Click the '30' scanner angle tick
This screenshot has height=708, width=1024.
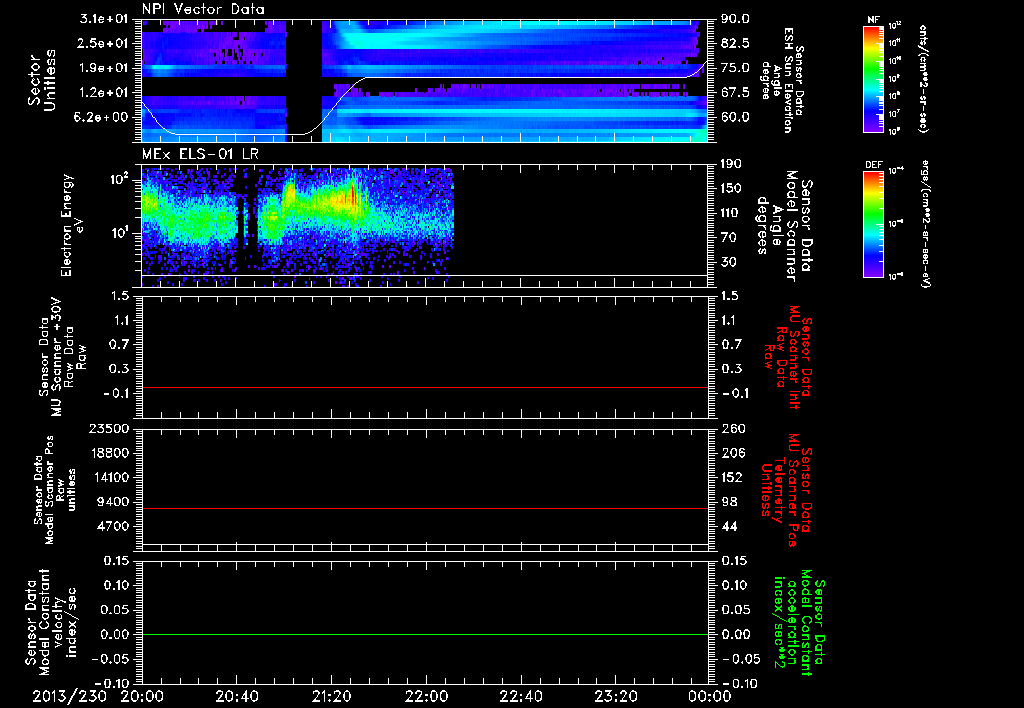click(x=728, y=262)
